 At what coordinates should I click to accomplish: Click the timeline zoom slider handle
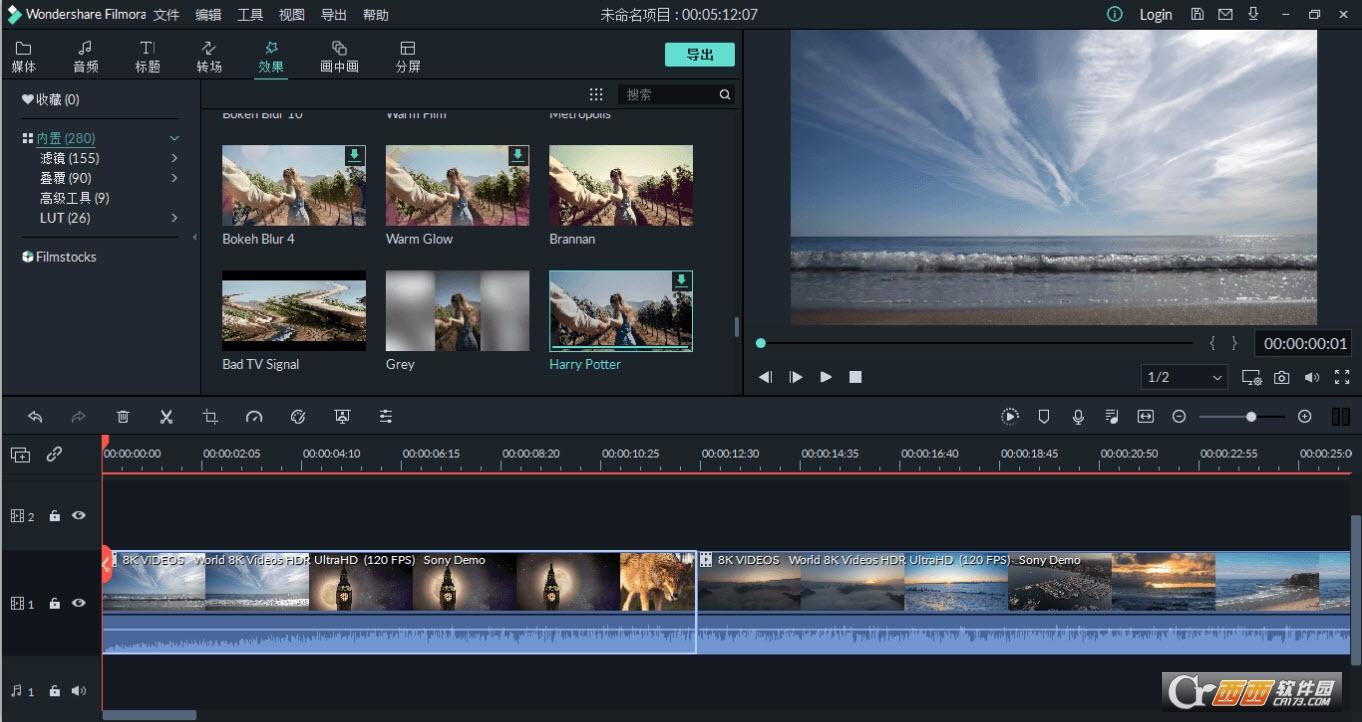pyautogui.click(x=1251, y=417)
